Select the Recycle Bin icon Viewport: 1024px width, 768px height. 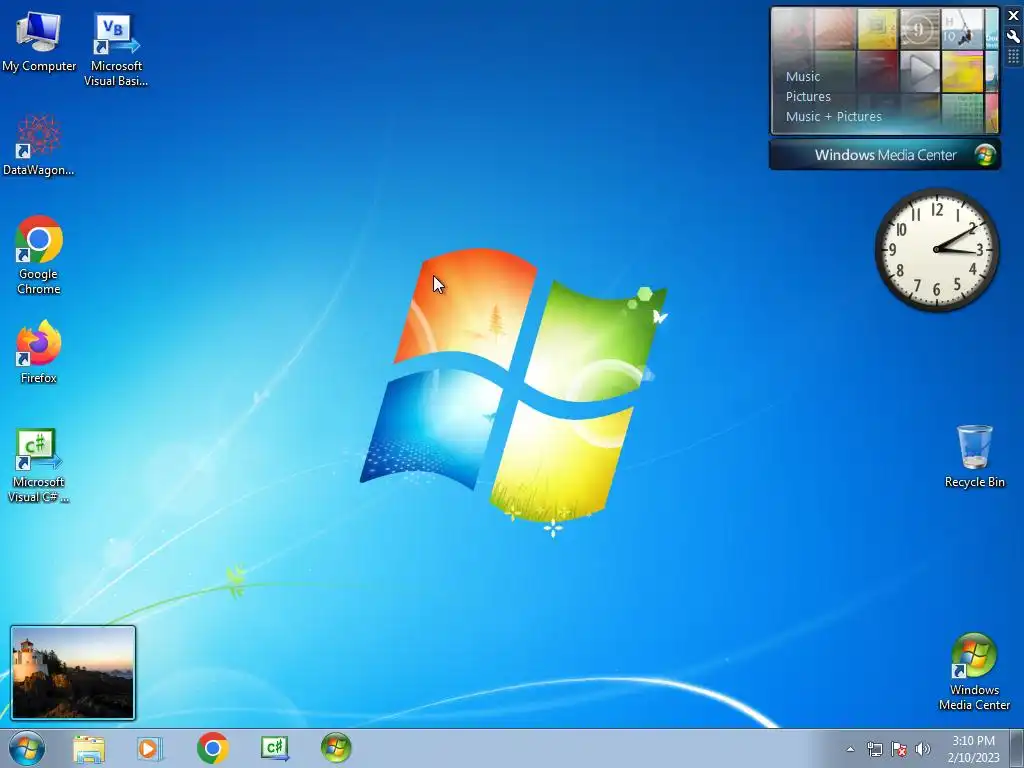click(974, 456)
